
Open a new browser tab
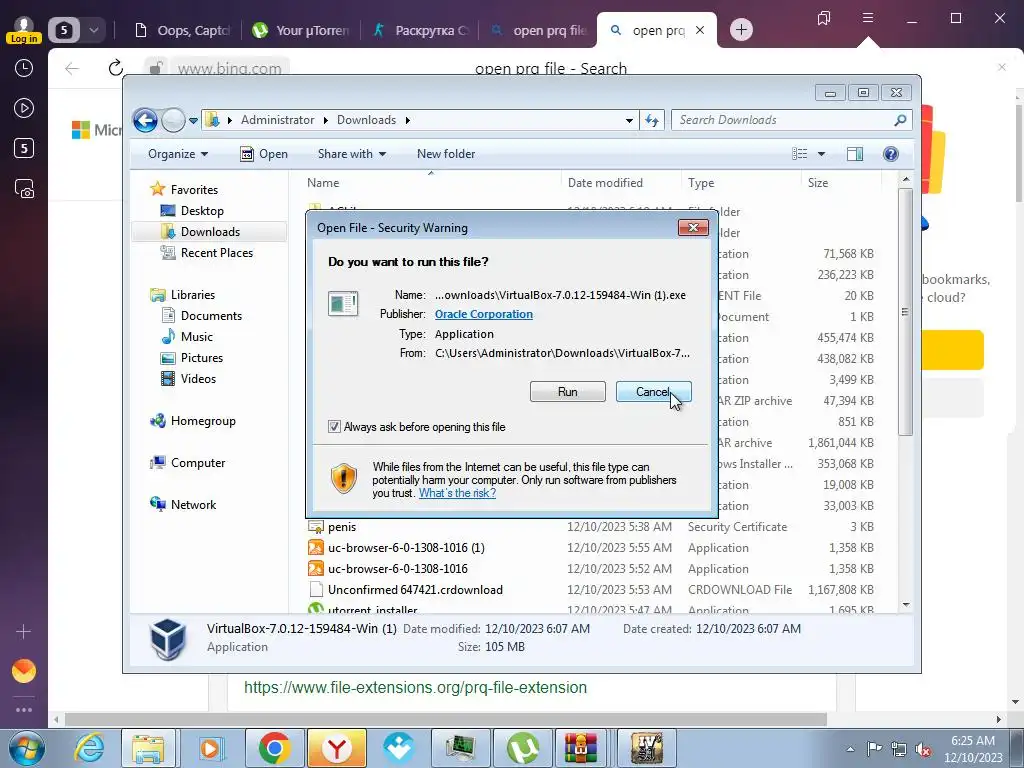click(x=741, y=30)
